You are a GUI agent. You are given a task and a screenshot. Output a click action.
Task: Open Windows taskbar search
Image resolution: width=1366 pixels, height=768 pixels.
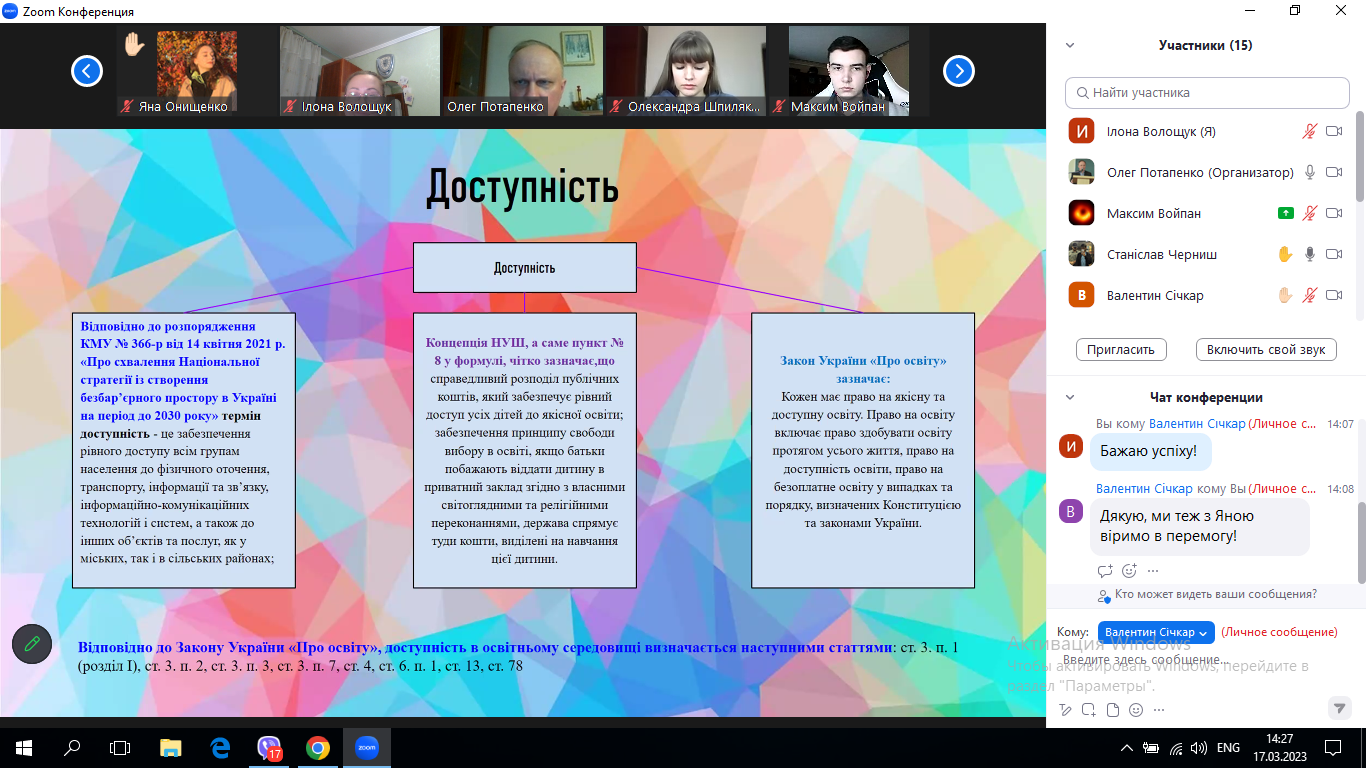72,748
